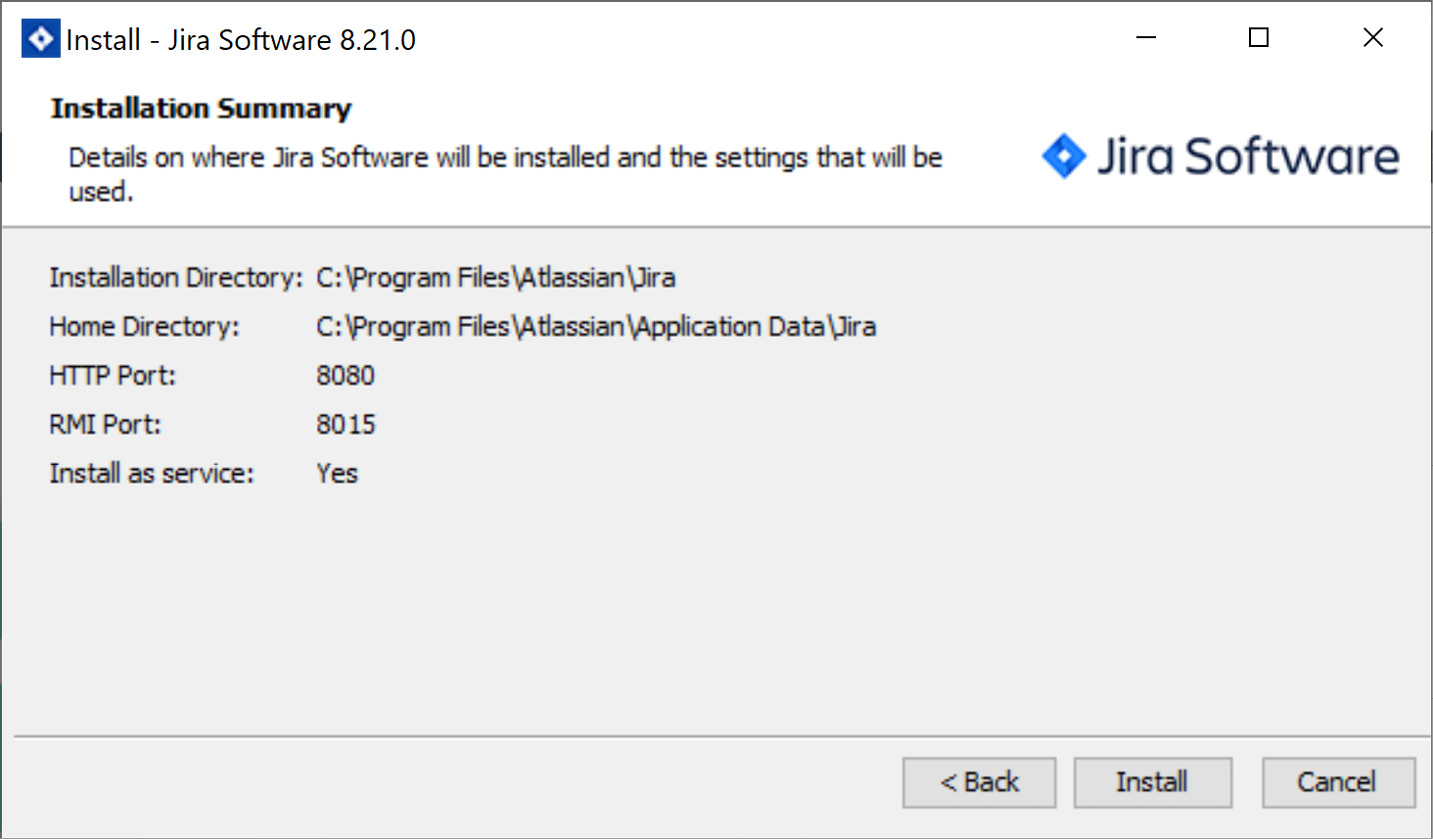Click the Jira installer icon in the title bar
This screenshot has width=1433, height=839.
click(39, 38)
